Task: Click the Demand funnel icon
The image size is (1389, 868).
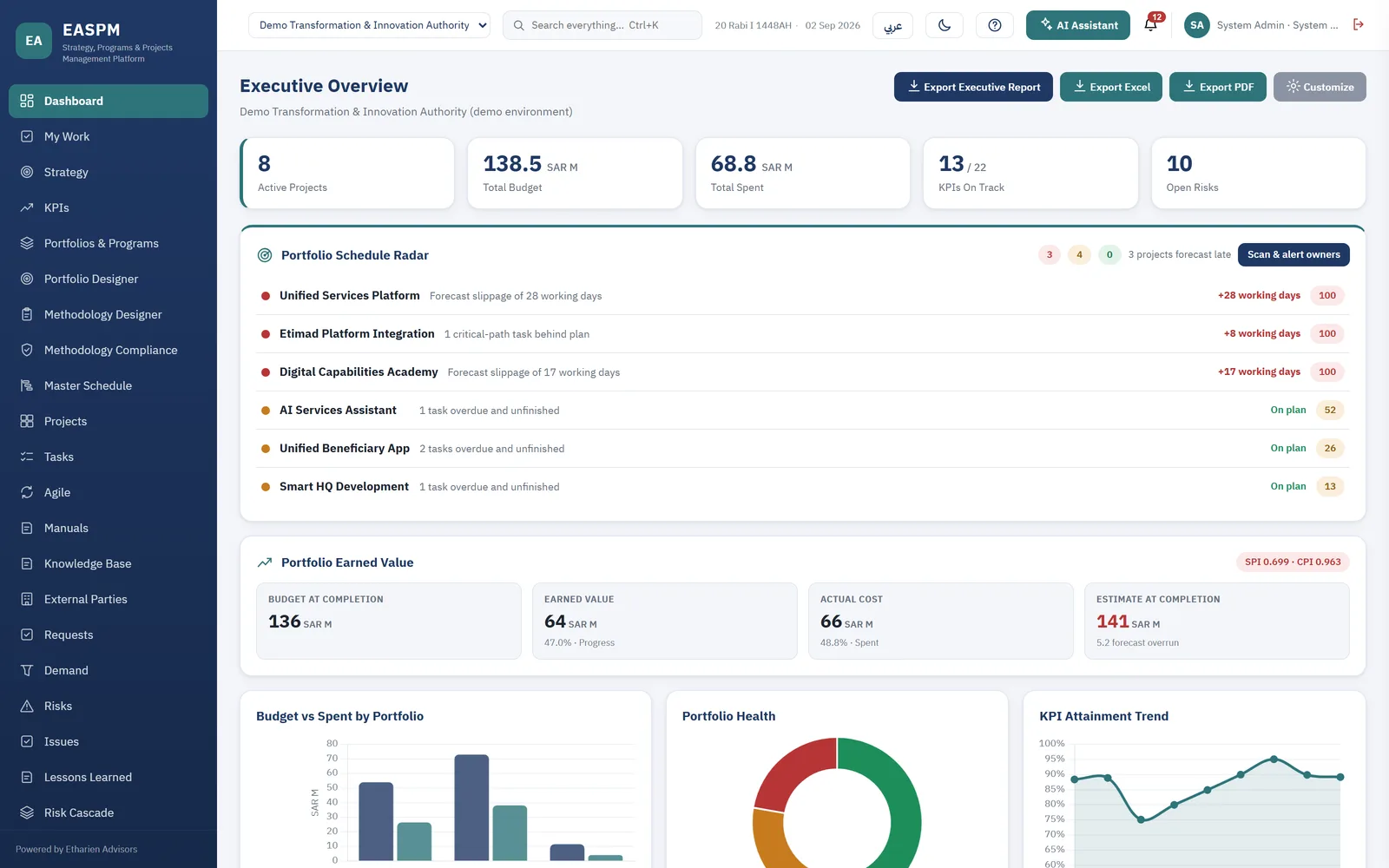Action: pos(27,670)
